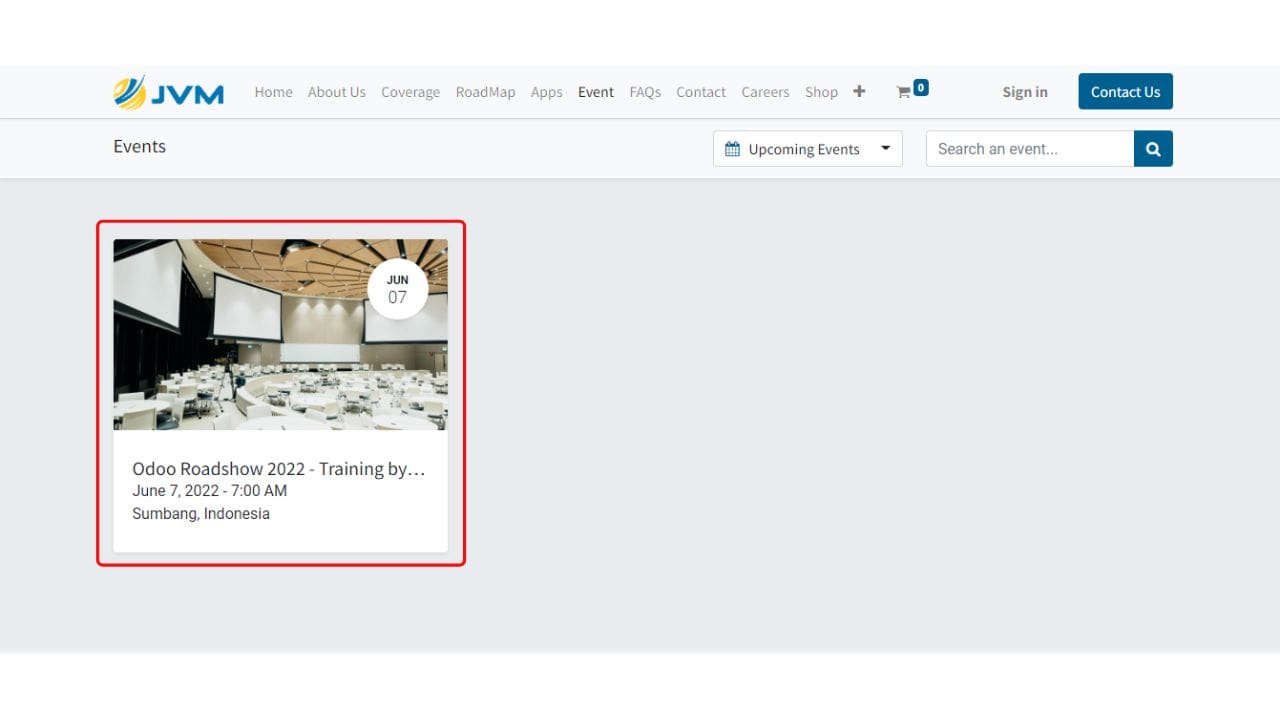Open the Odoo Roadshow event photo
This screenshot has width=1280, height=720.
click(x=280, y=334)
